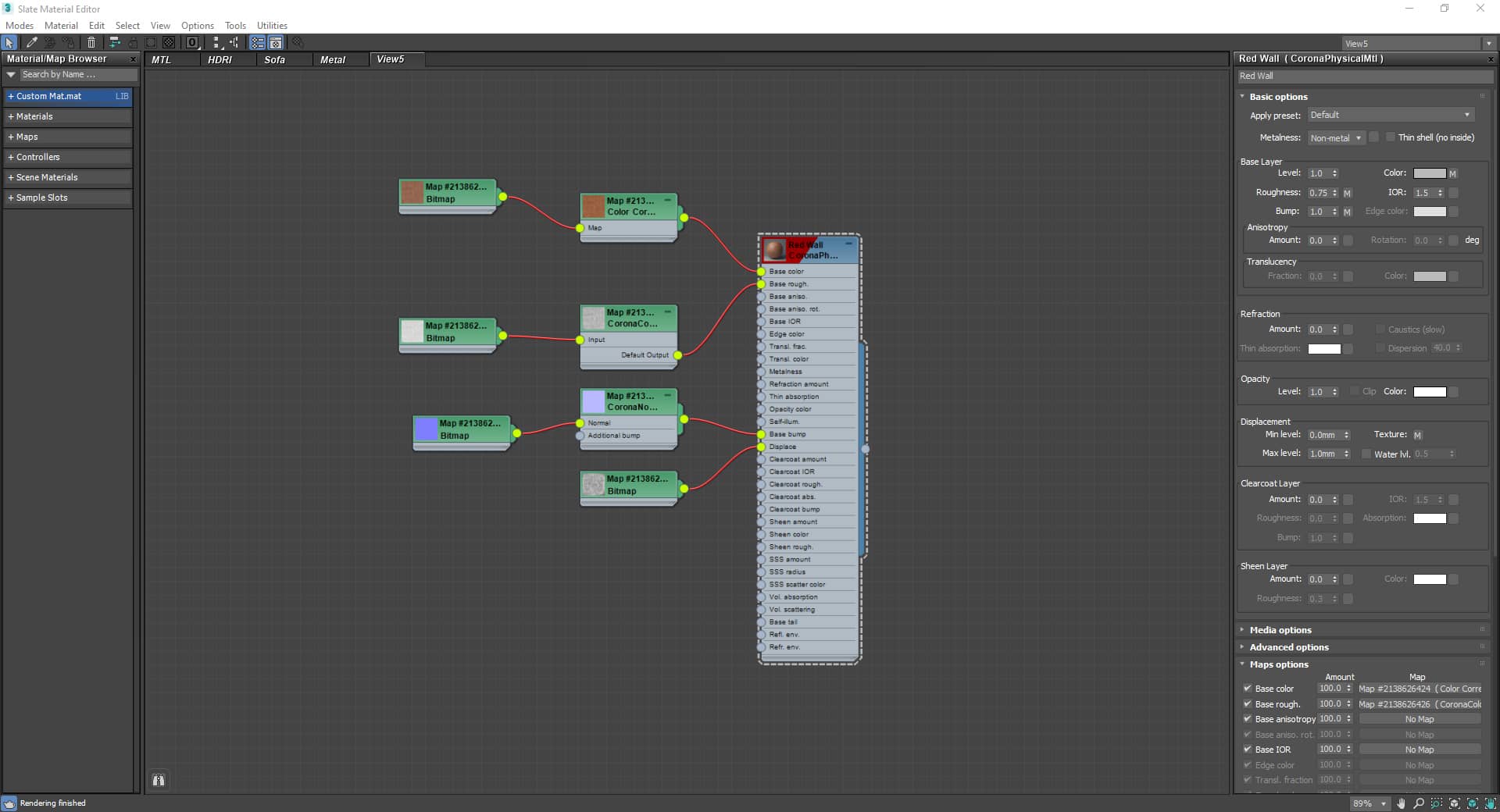Enable the Caustics (slow) checkbox
1500x812 pixels.
coord(1380,329)
